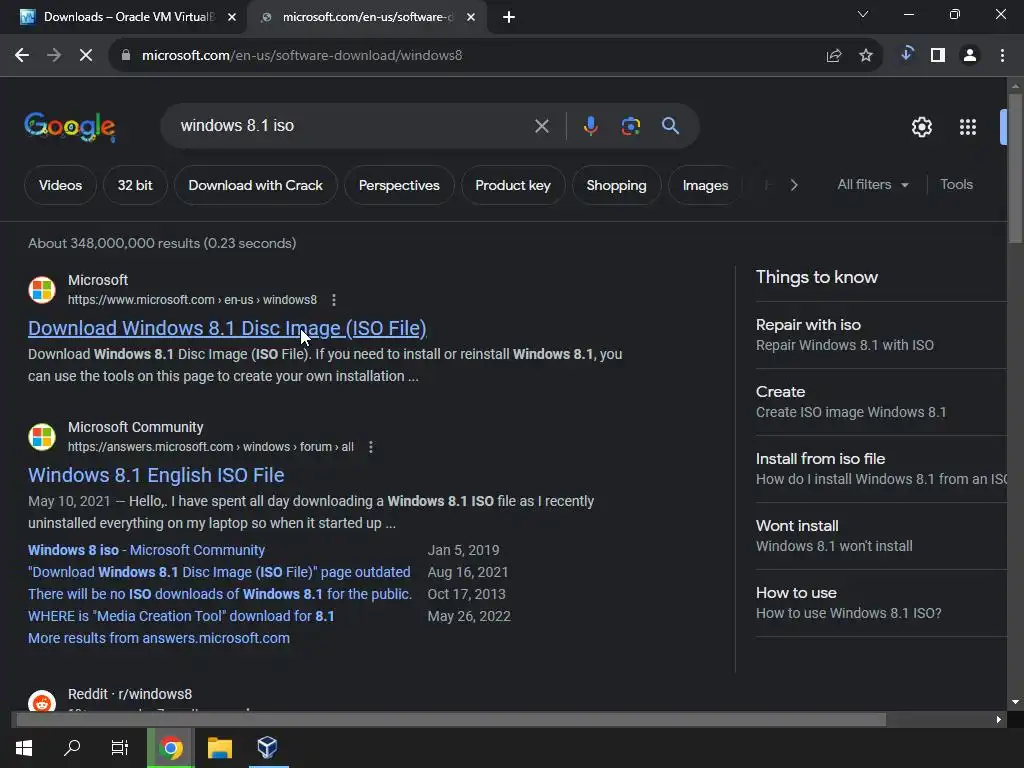Open Windows taskbar search
This screenshot has height=768, width=1024.
(x=72, y=748)
